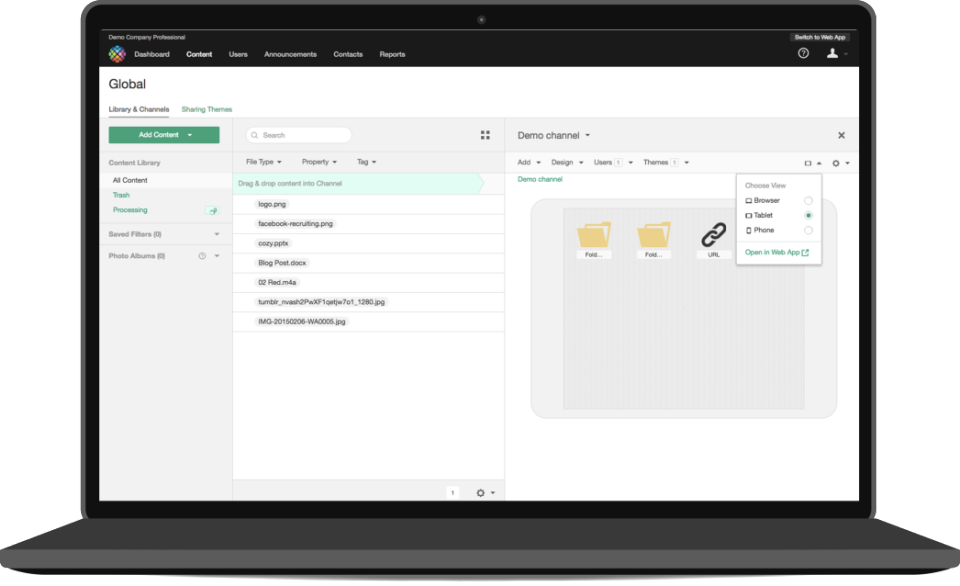Click into the Search input field
The height and width of the screenshot is (586, 960).
click(299, 135)
